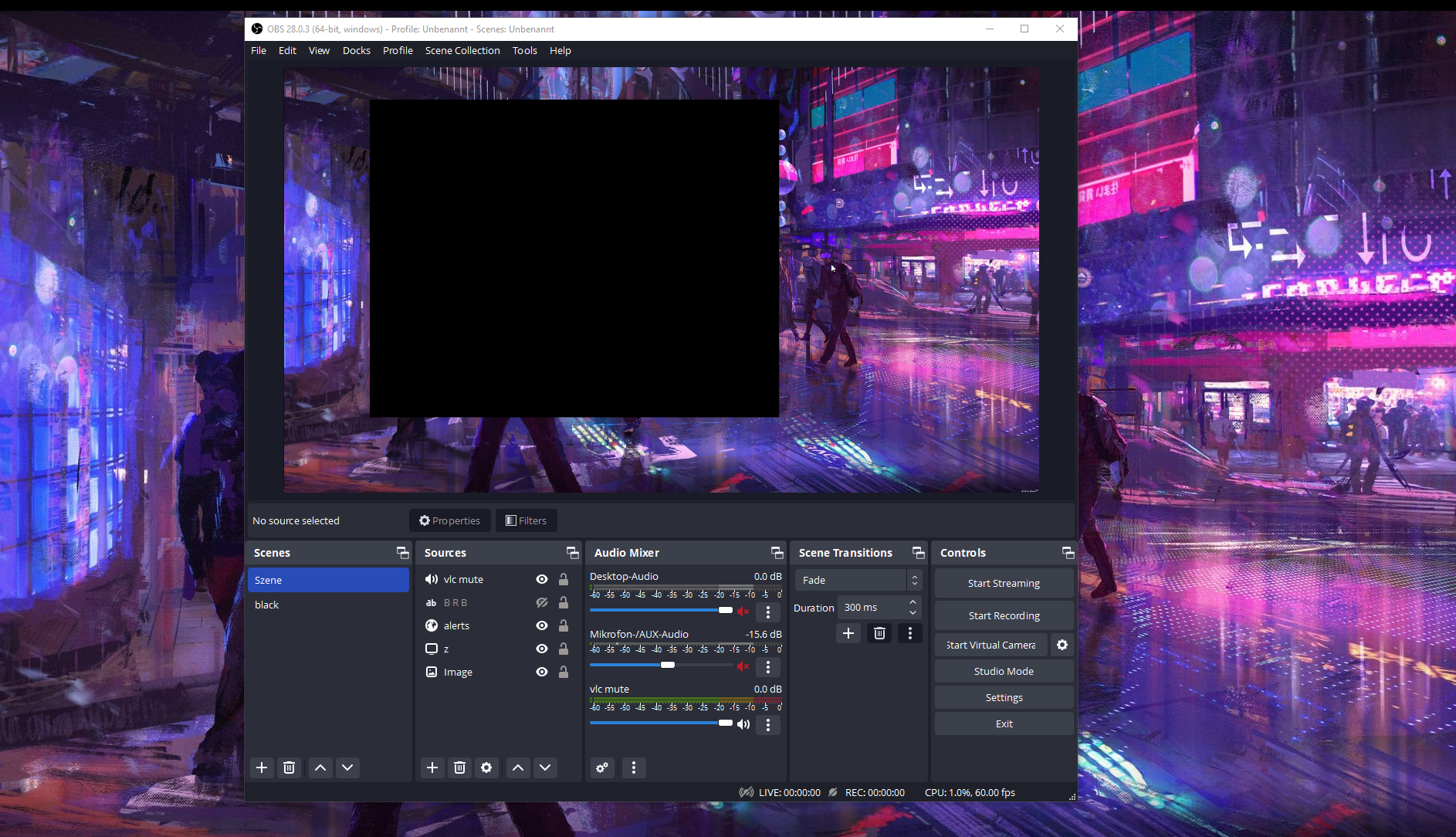Viewport: 1456px width, 837px height.
Task: Open virtual camera settings gear
Action: click(x=1062, y=645)
